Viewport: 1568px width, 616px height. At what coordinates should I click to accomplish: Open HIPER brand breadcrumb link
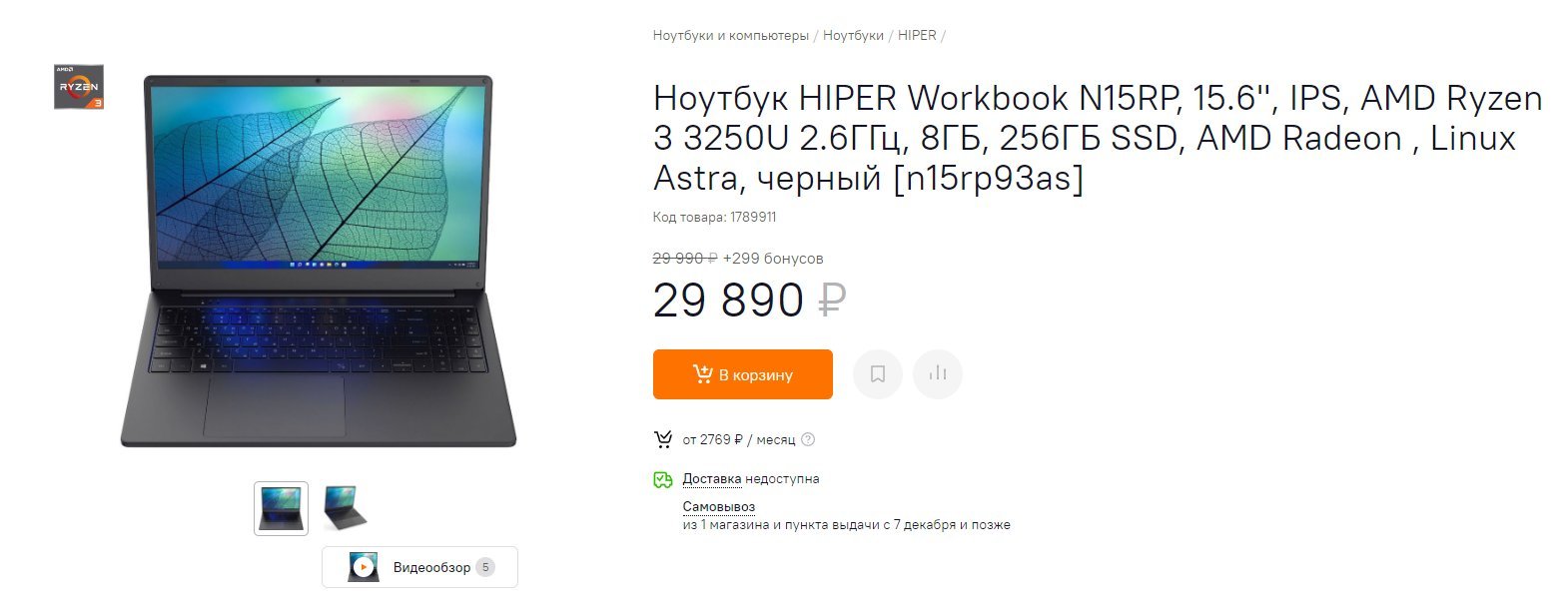[x=917, y=35]
